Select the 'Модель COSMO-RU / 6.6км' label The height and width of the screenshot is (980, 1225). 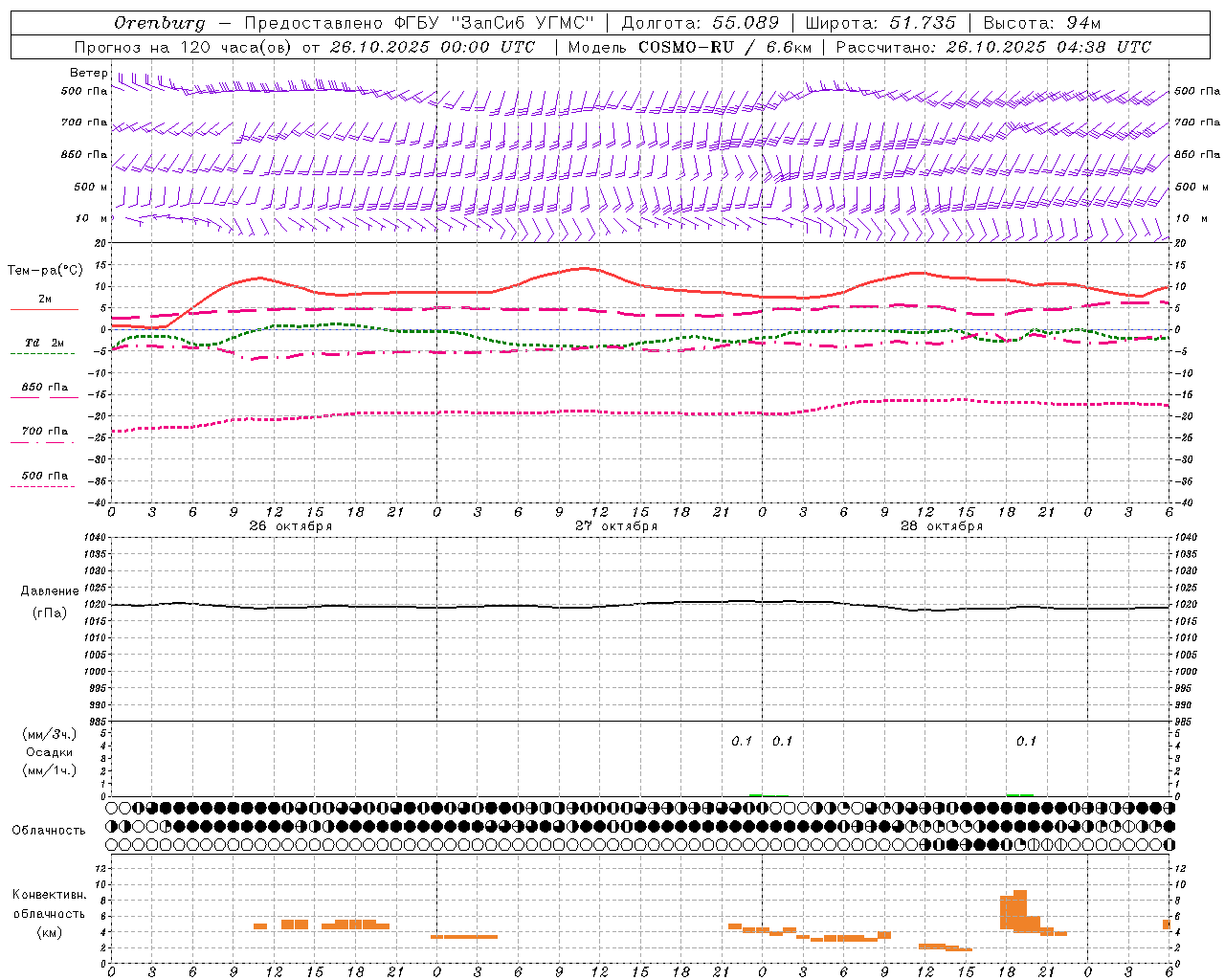click(x=689, y=47)
